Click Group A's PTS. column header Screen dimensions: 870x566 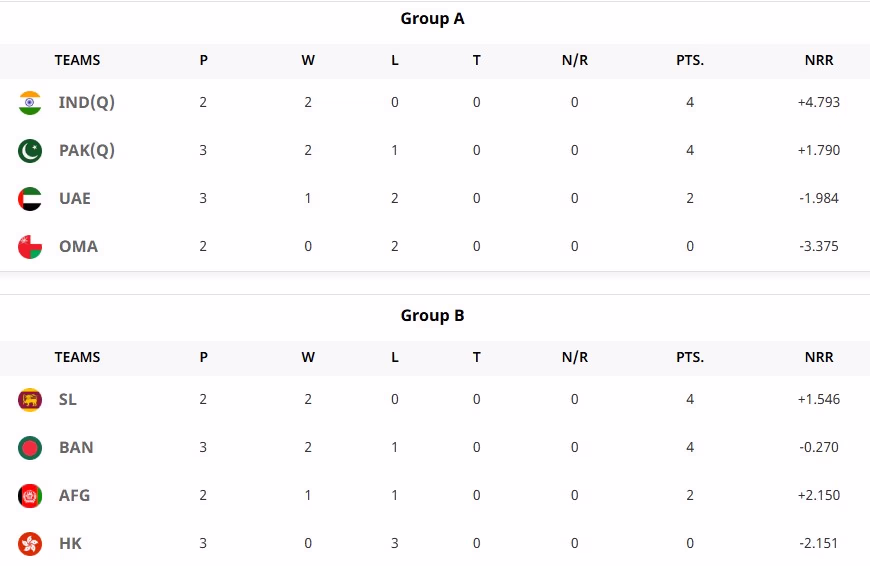(690, 60)
